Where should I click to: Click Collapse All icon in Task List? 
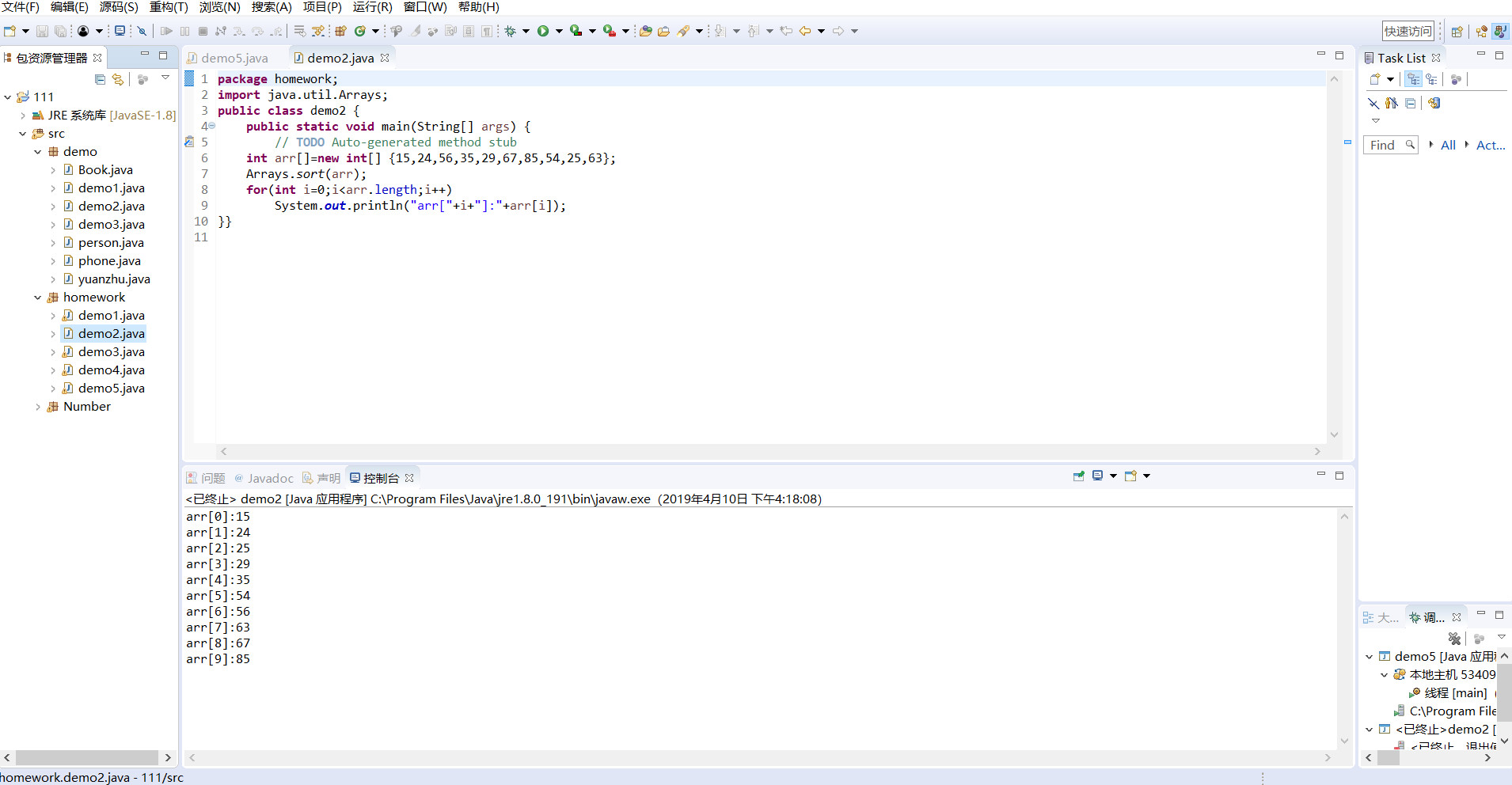click(x=1411, y=103)
